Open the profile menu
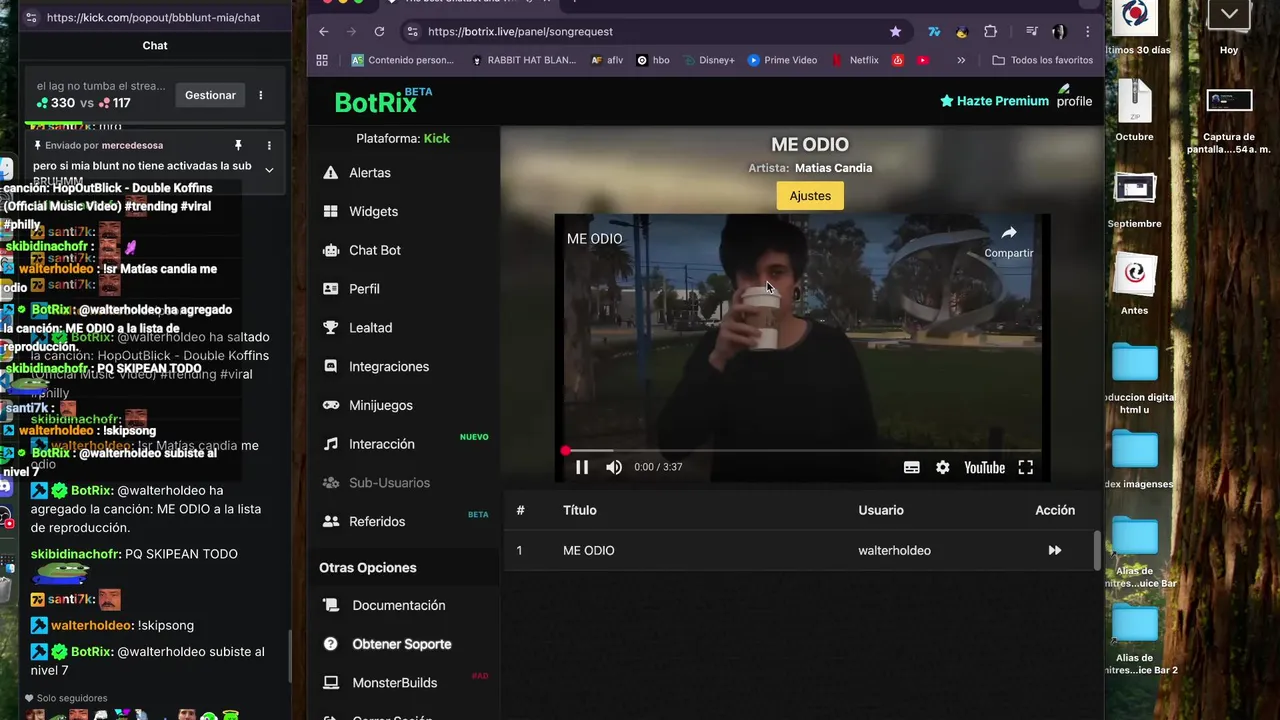This screenshot has height=720, width=1280. pos(1074,98)
